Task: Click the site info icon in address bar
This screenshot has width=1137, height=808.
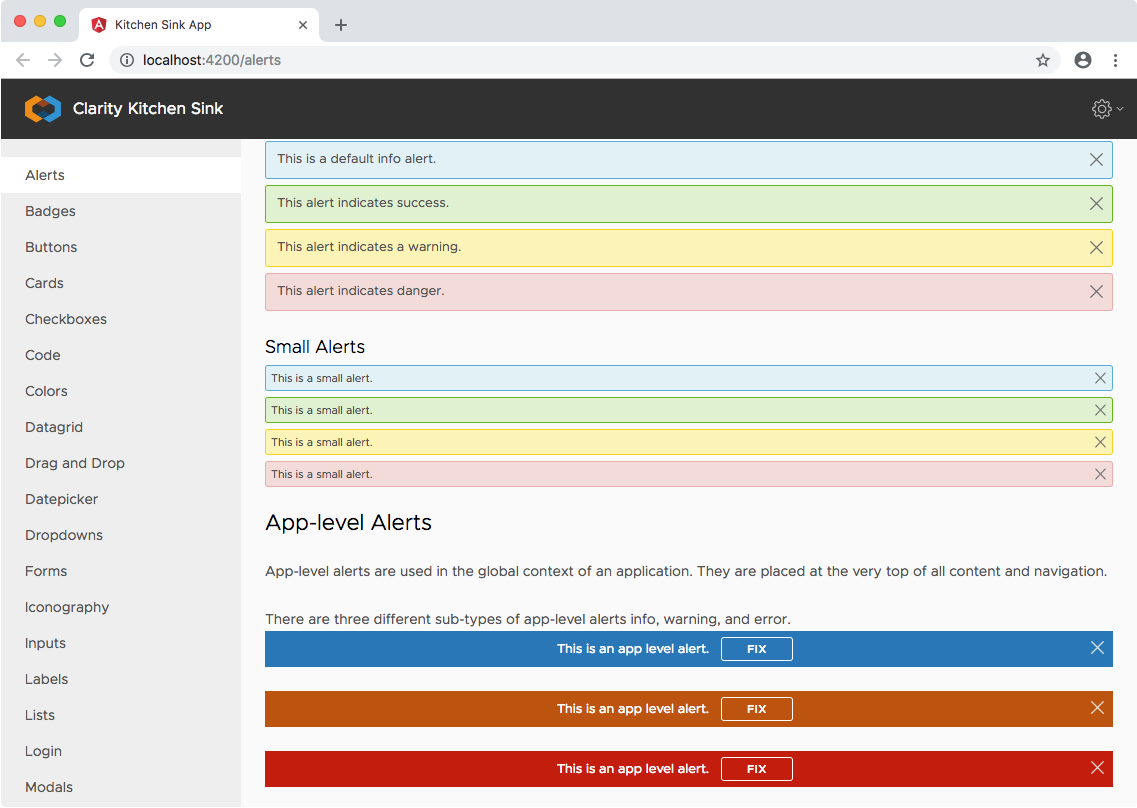Action: (x=127, y=60)
